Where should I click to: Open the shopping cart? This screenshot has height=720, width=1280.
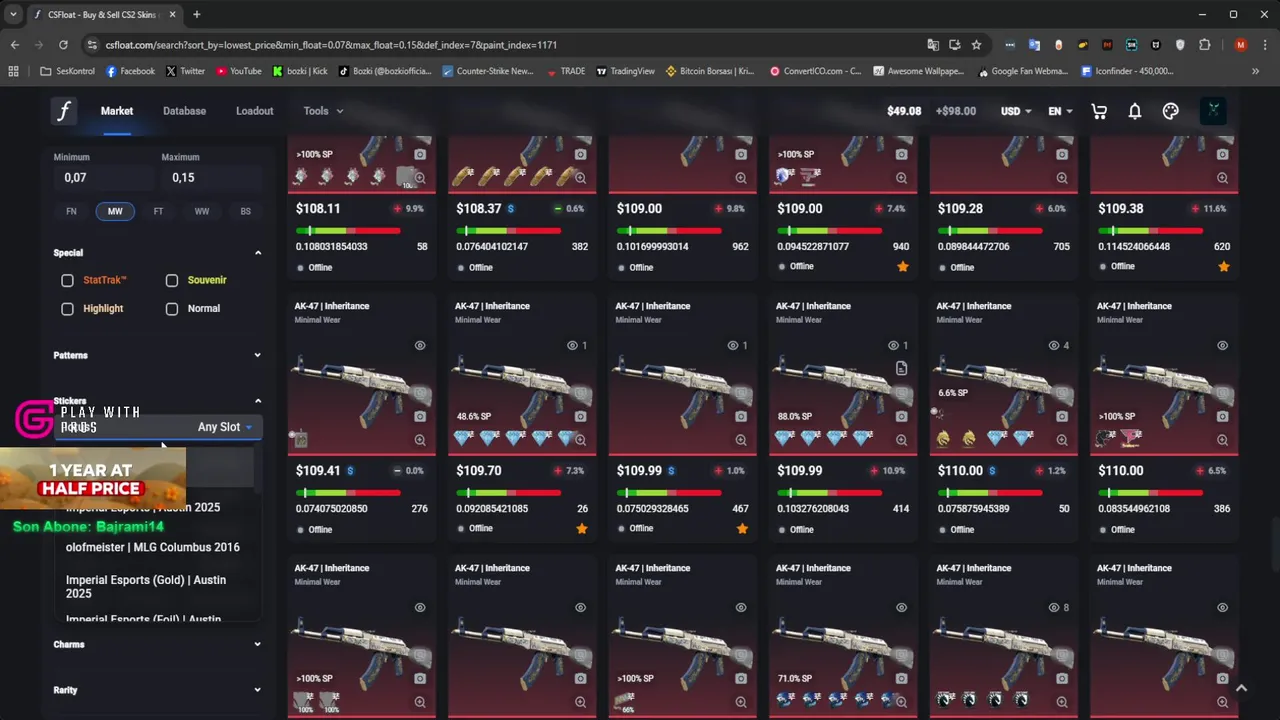point(1099,111)
